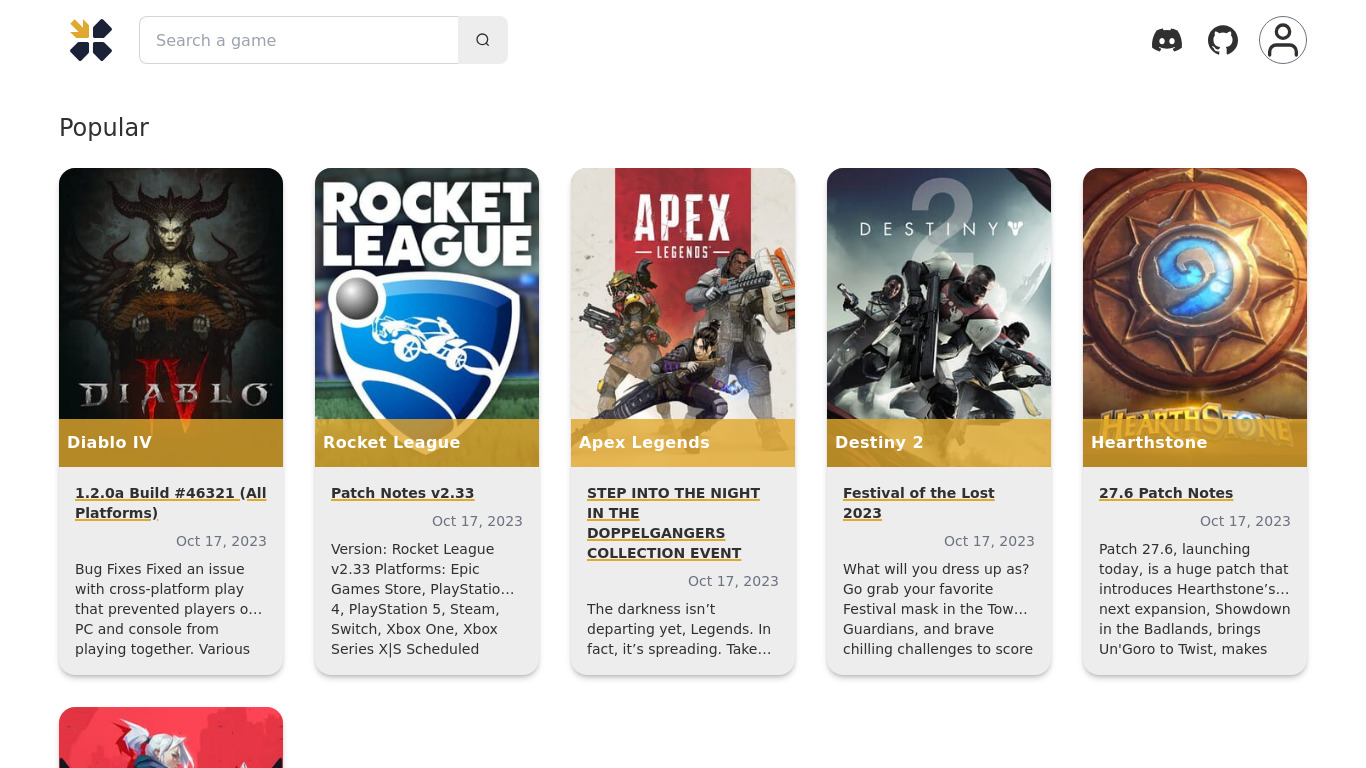Viewport: 1366px width, 768px height.
Task: Click "The darkness isn't departing" description
Action: pos(683,629)
